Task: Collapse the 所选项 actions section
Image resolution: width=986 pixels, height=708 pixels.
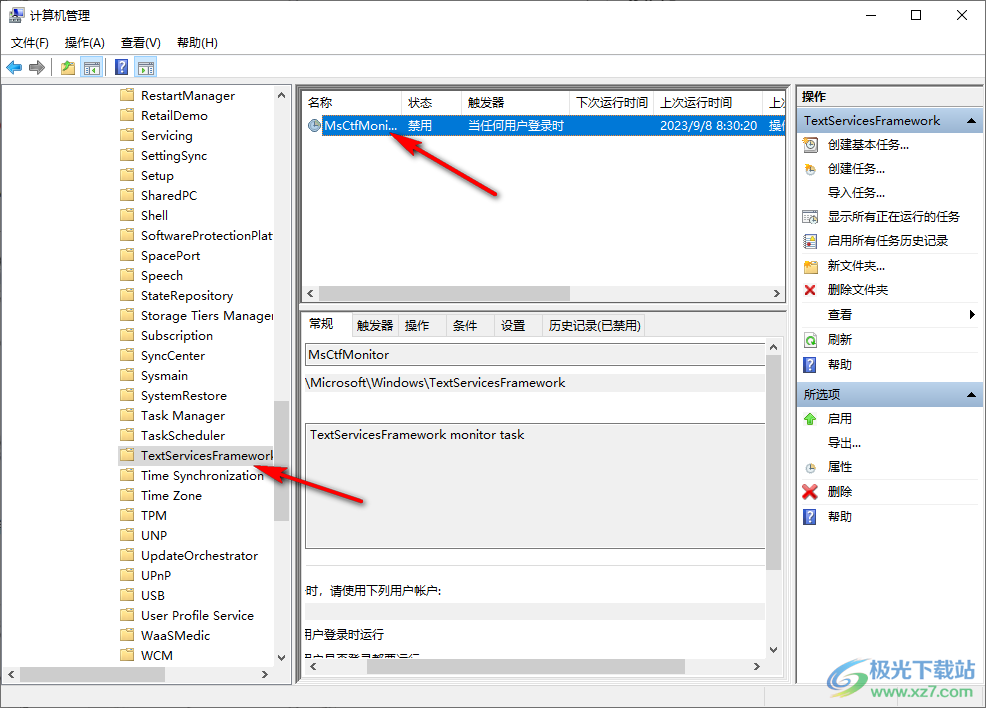Action: (971, 395)
